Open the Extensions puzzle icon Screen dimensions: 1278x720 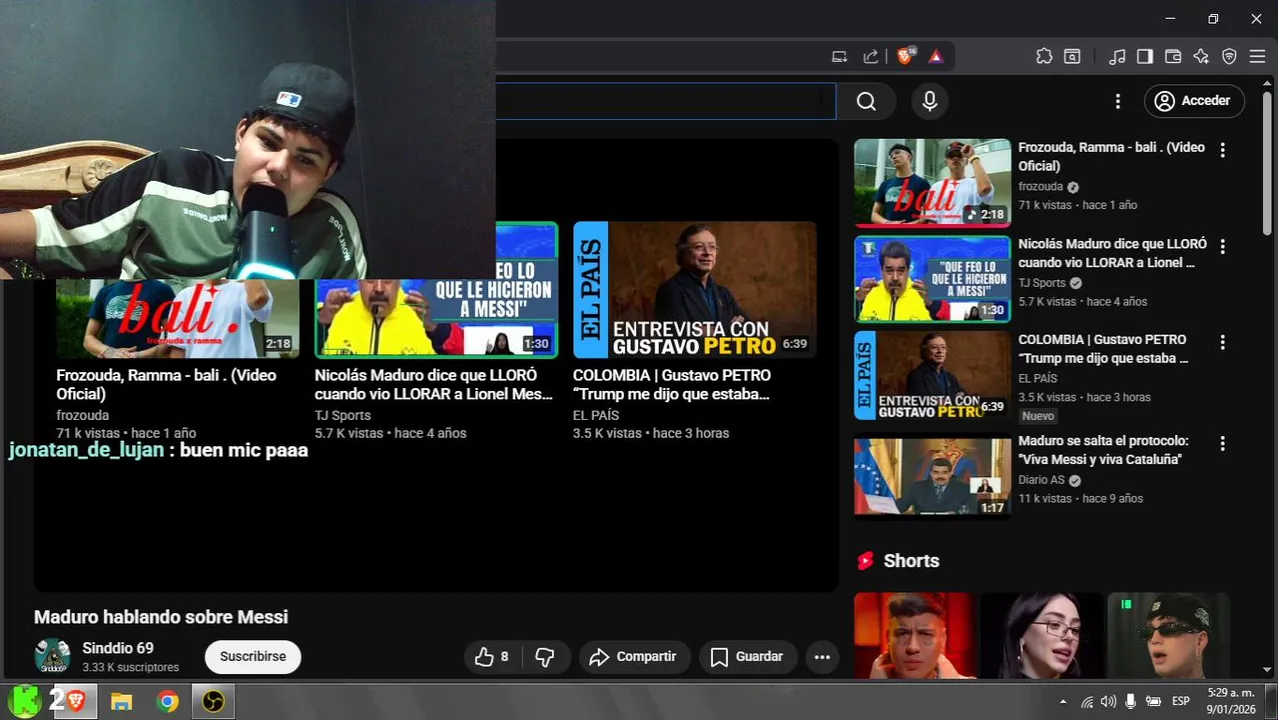coord(1044,57)
